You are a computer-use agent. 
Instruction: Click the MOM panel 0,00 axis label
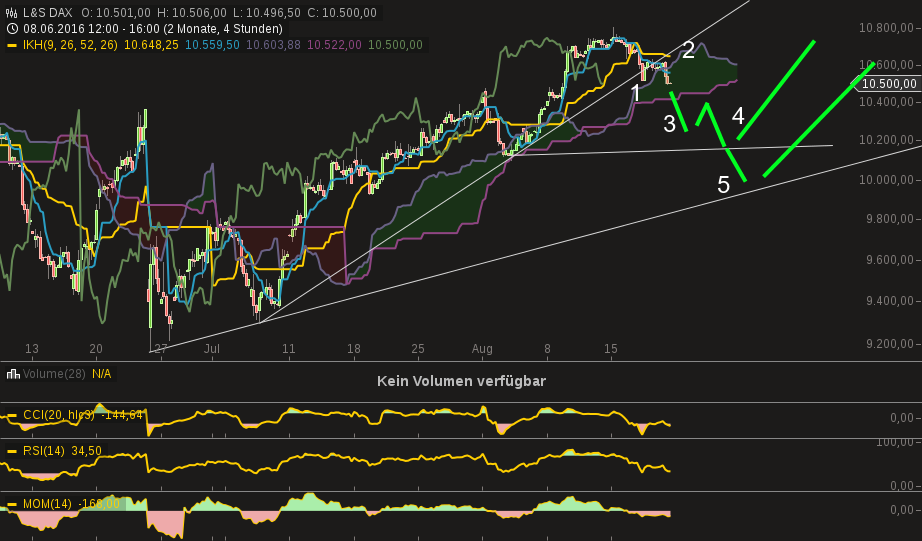[902, 509]
